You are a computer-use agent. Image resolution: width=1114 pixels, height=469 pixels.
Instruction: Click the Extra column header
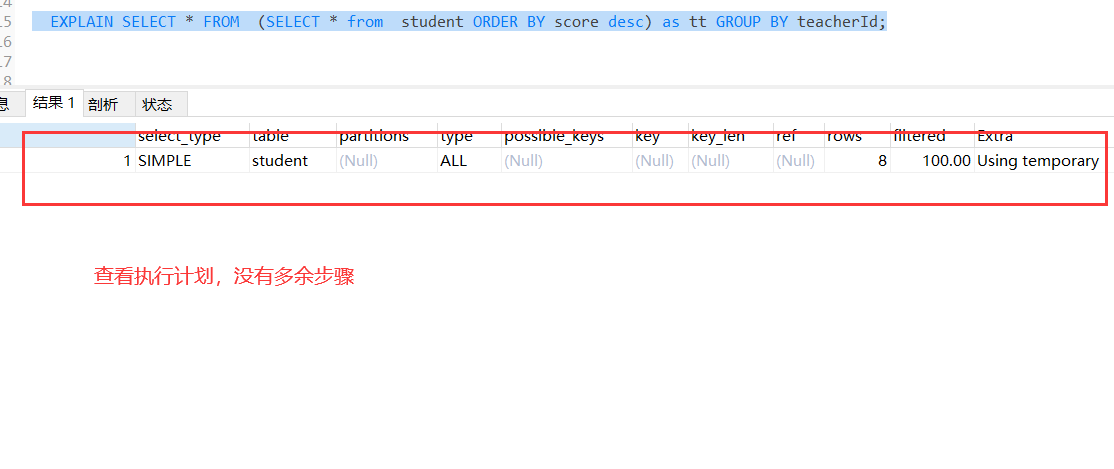coord(1038,135)
